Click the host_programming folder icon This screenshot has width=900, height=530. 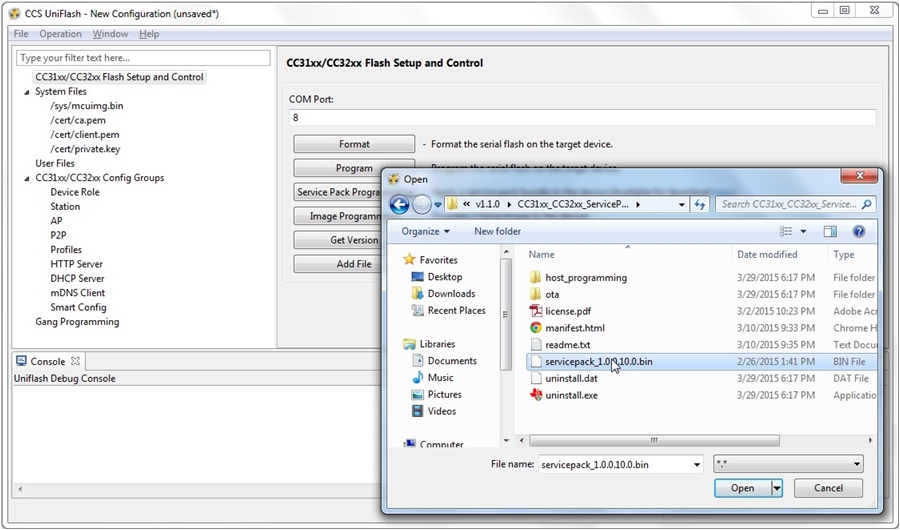click(536, 277)
